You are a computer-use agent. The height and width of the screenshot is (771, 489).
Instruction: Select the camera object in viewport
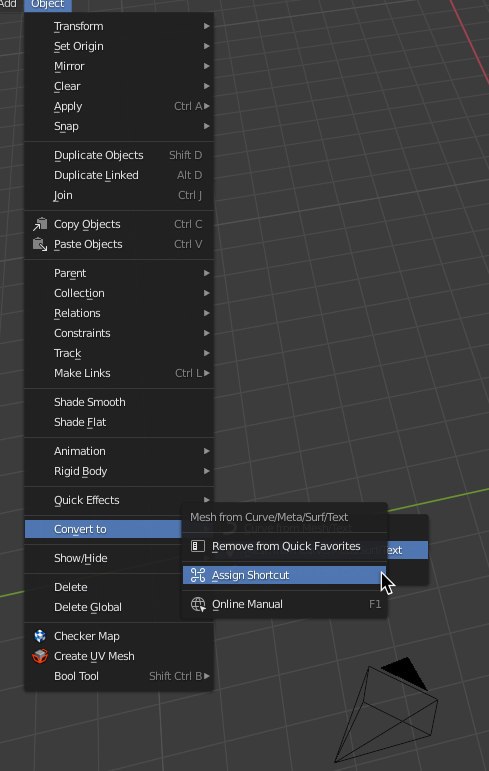click(387, 710)
